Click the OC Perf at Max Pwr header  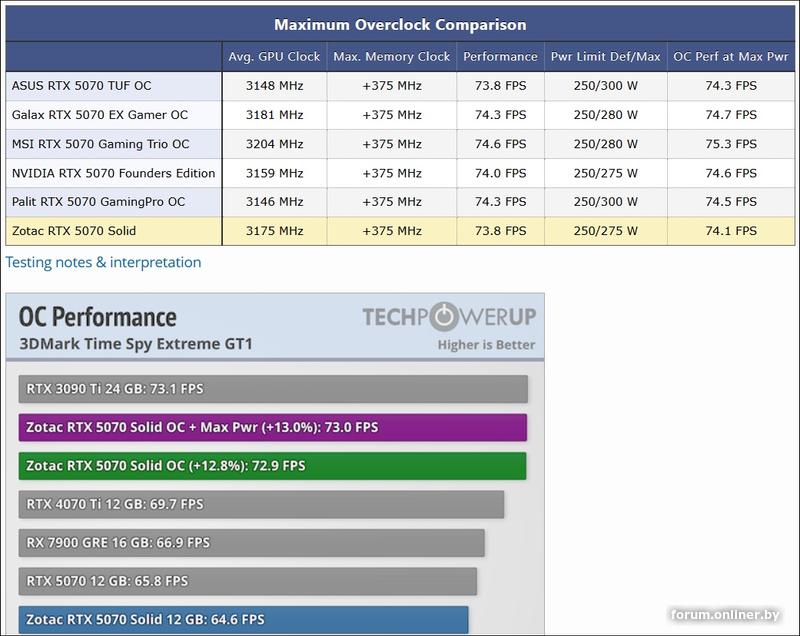point(730,57)
